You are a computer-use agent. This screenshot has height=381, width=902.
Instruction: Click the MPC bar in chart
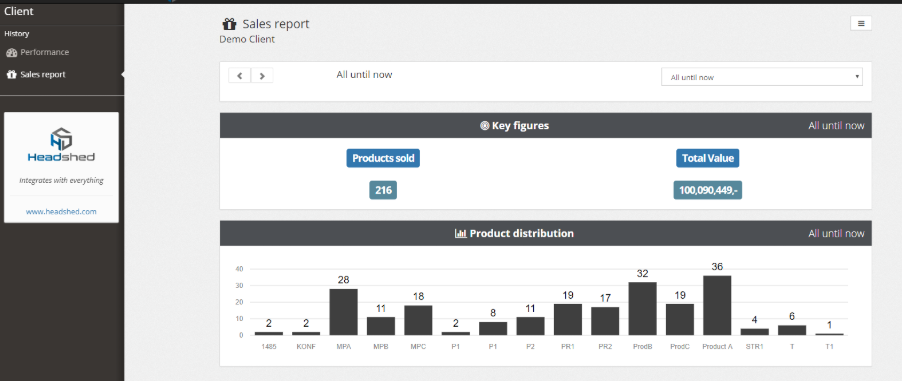pos(418,320)
